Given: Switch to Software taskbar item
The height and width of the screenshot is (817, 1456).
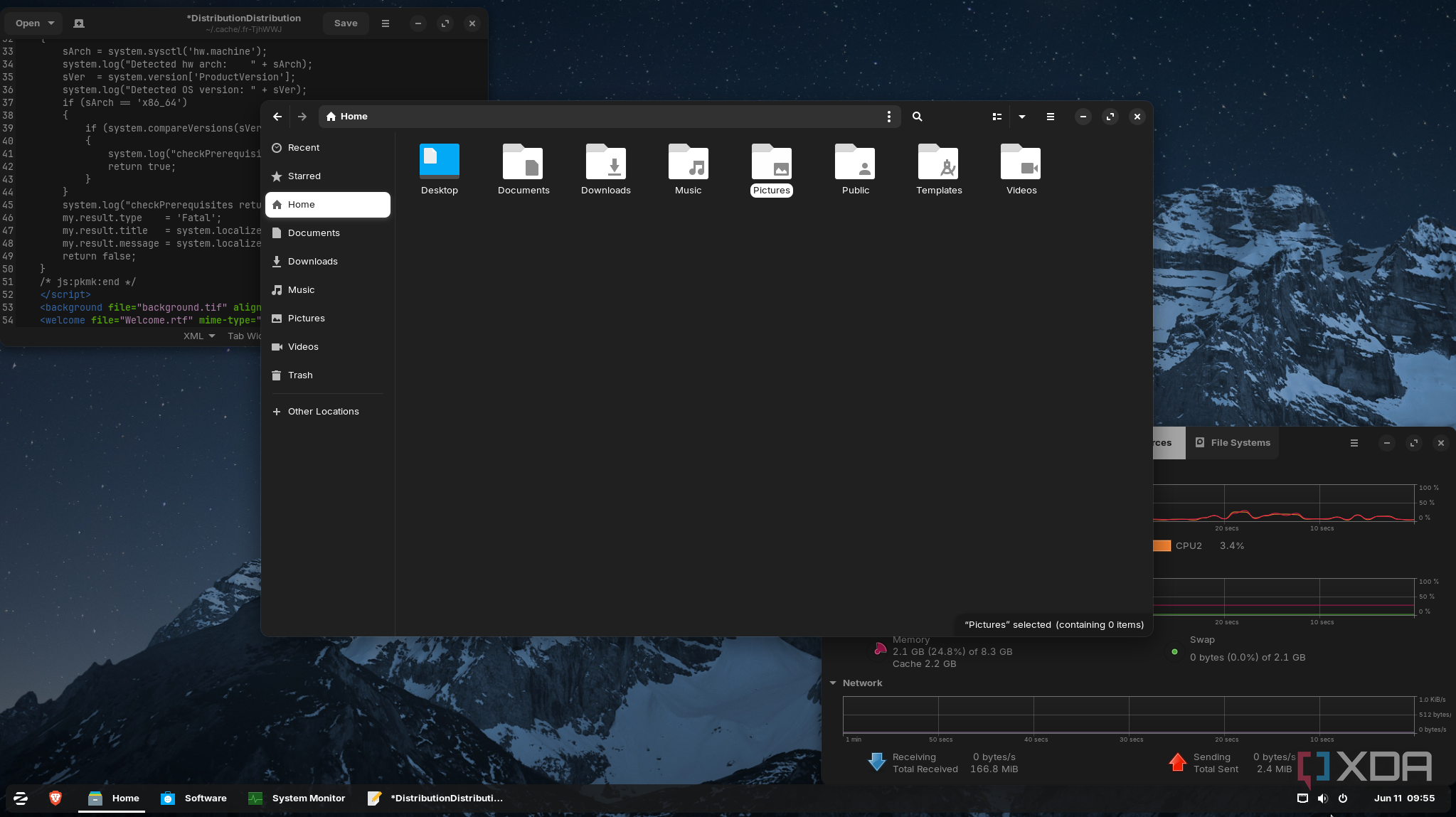Looking at the screenshot, I should pos(193,799).
